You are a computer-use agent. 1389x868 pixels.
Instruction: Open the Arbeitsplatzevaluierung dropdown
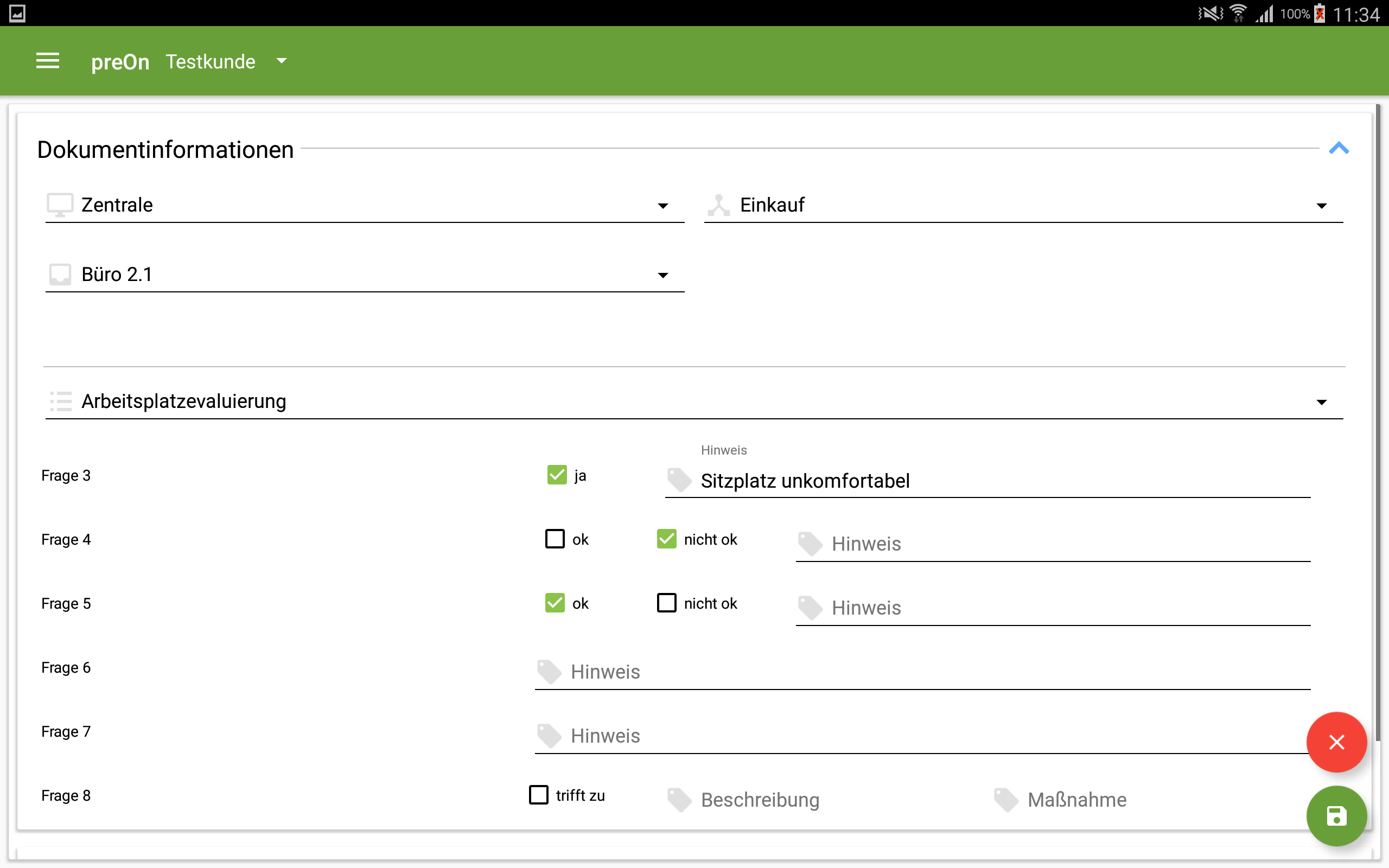tap(1321, 402)
